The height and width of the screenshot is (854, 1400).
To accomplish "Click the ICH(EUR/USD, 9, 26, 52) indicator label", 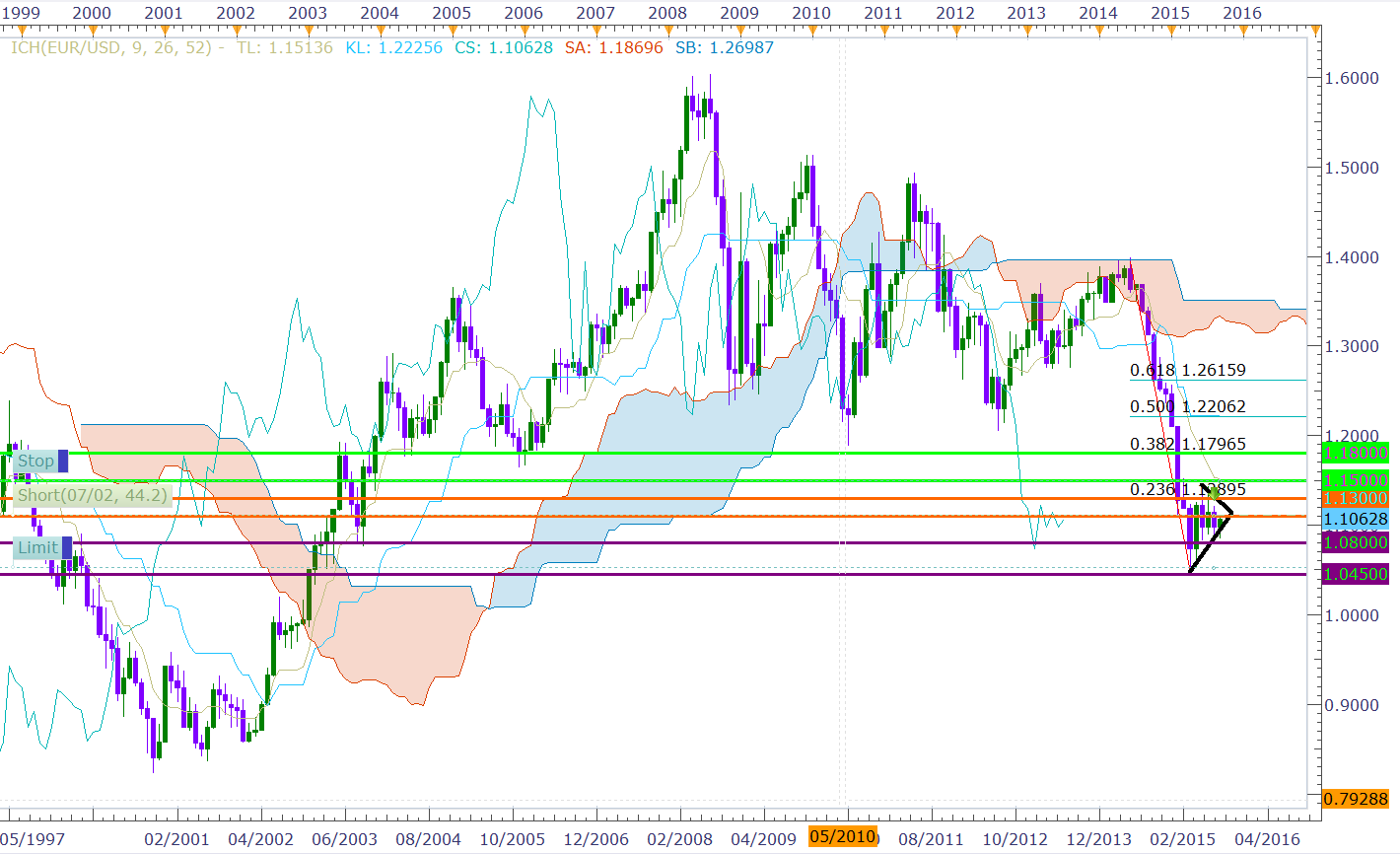I will pyautogui.click(x=109, y=47).
